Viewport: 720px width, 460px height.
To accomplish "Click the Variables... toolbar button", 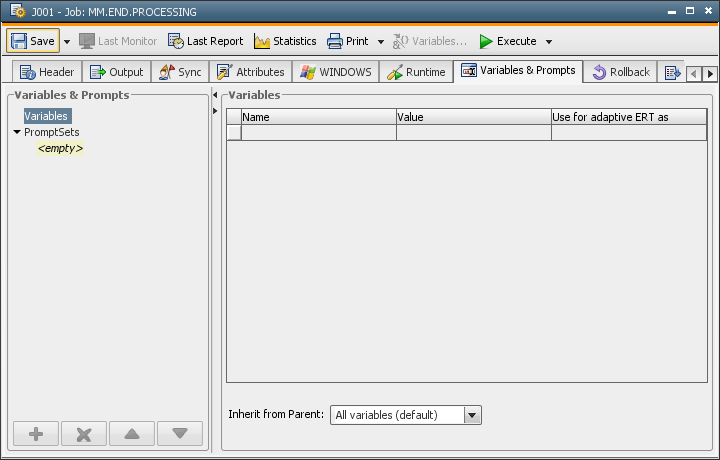I will pos(430,41).
